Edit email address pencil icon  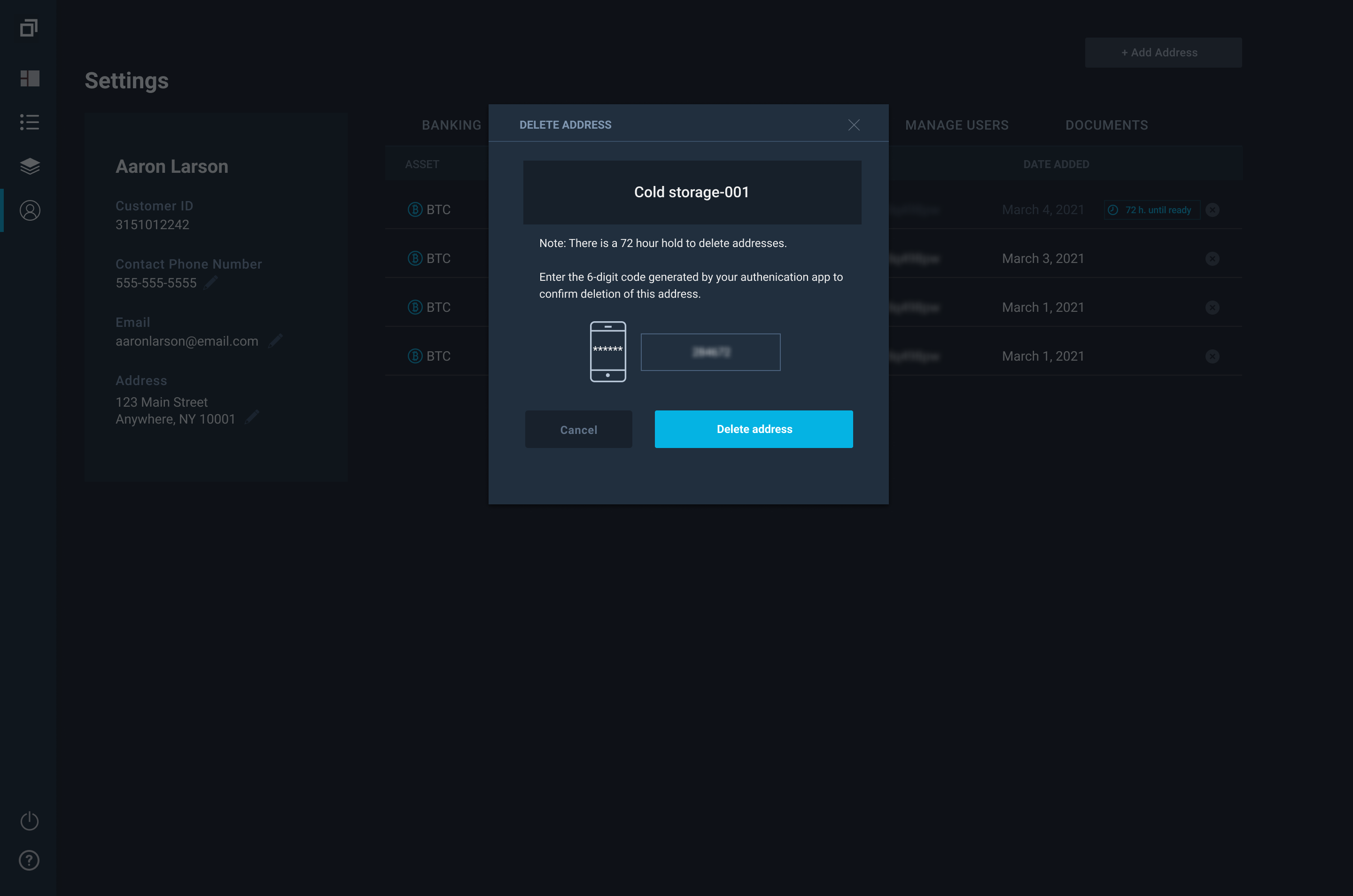tap(275, 340)
